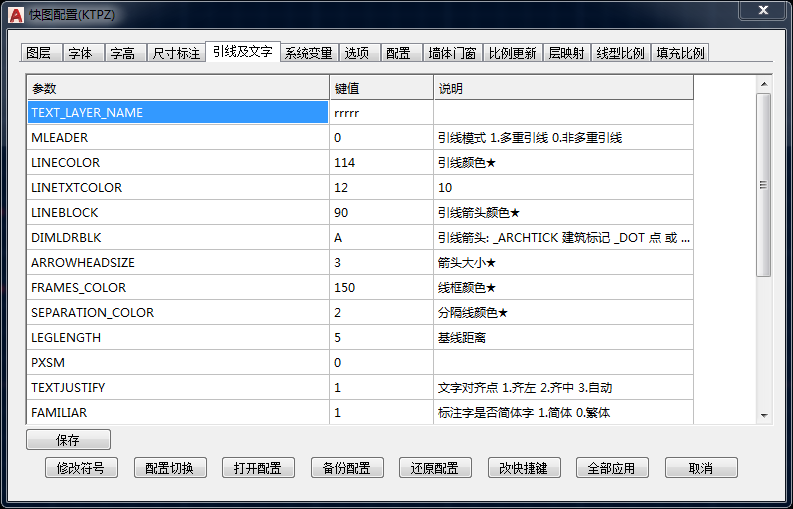Click the AutoCAD logo icon in title bar
Viewport: 793px width, 509px height.
pyautogui.click(x=16, y=14)
